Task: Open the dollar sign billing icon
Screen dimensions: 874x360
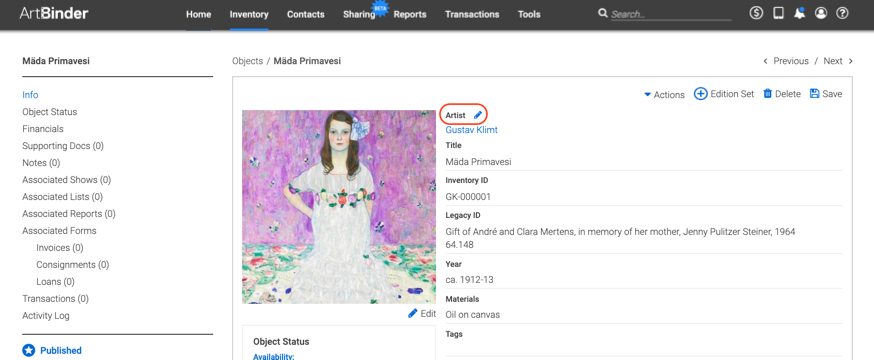Action: click(x=756, y=13)
